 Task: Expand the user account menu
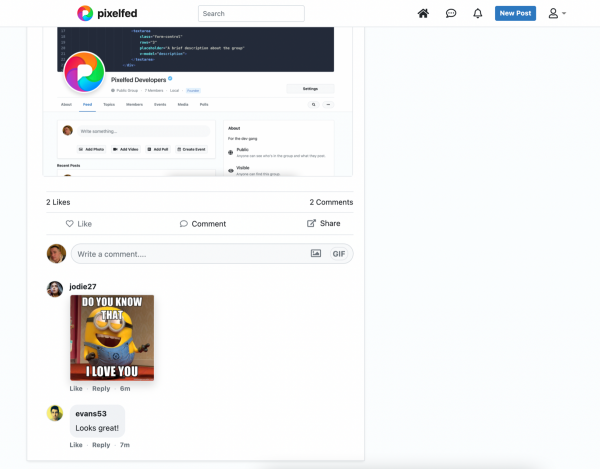point(557,13)
